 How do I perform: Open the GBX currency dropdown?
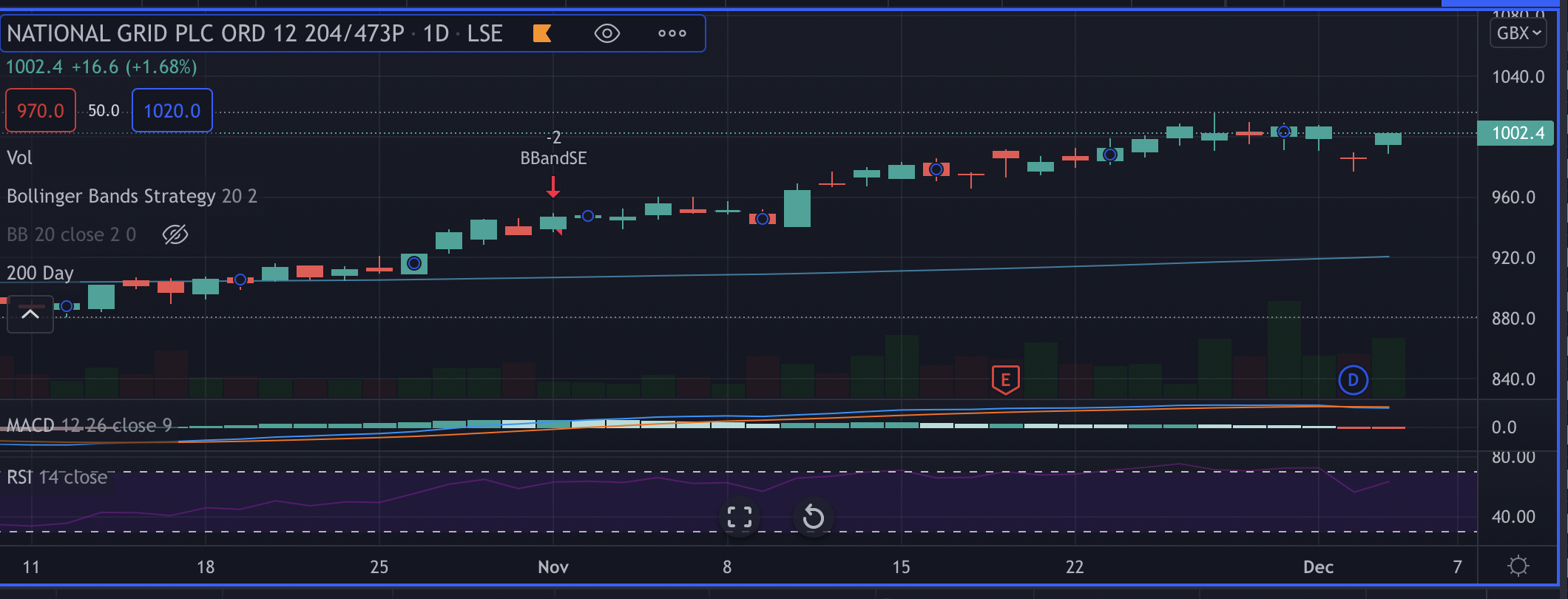(1518, 33)
